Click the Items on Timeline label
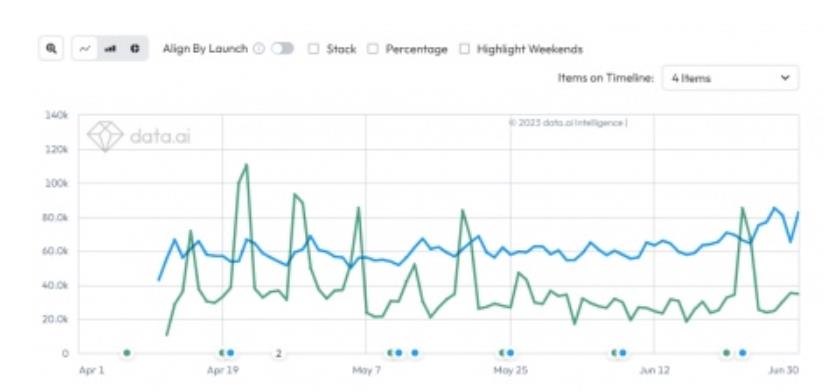The height and width of the screenshot is (392, 824). pyautogui.click(x=606, y=78)
